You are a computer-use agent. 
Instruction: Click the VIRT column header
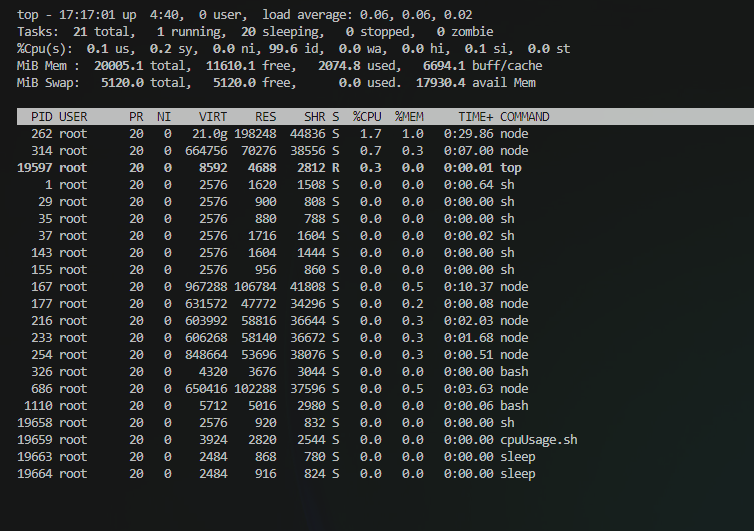pyautogui.click(x=213, y=117)
